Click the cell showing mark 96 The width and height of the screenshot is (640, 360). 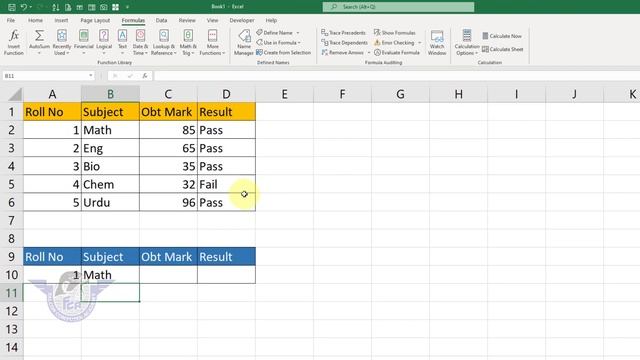168,202
